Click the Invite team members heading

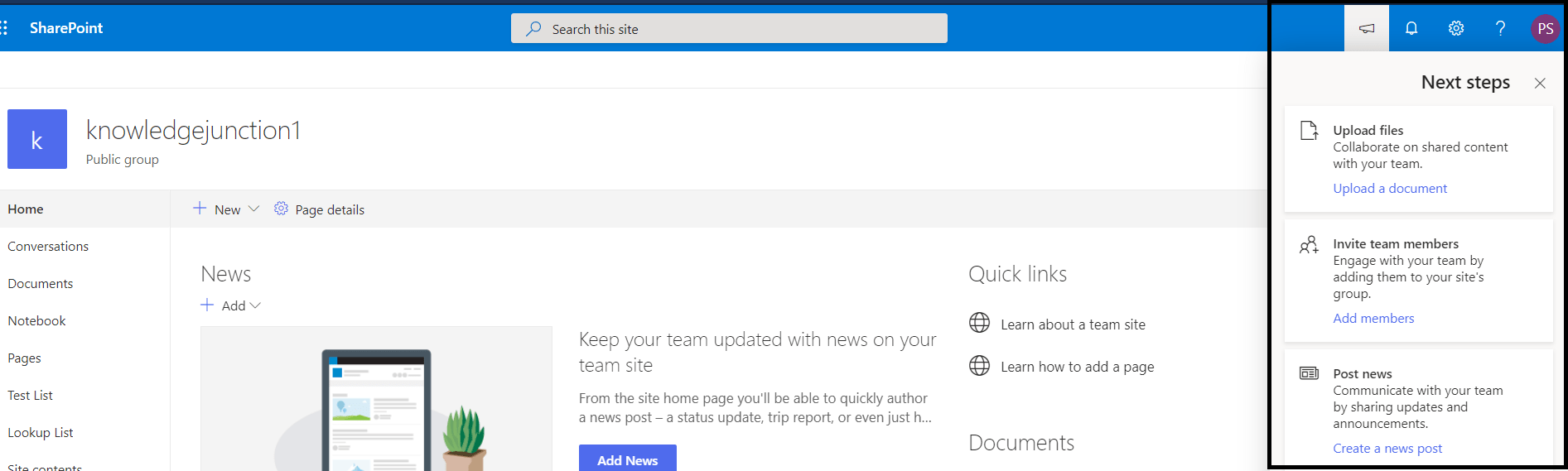[1396, 243]
